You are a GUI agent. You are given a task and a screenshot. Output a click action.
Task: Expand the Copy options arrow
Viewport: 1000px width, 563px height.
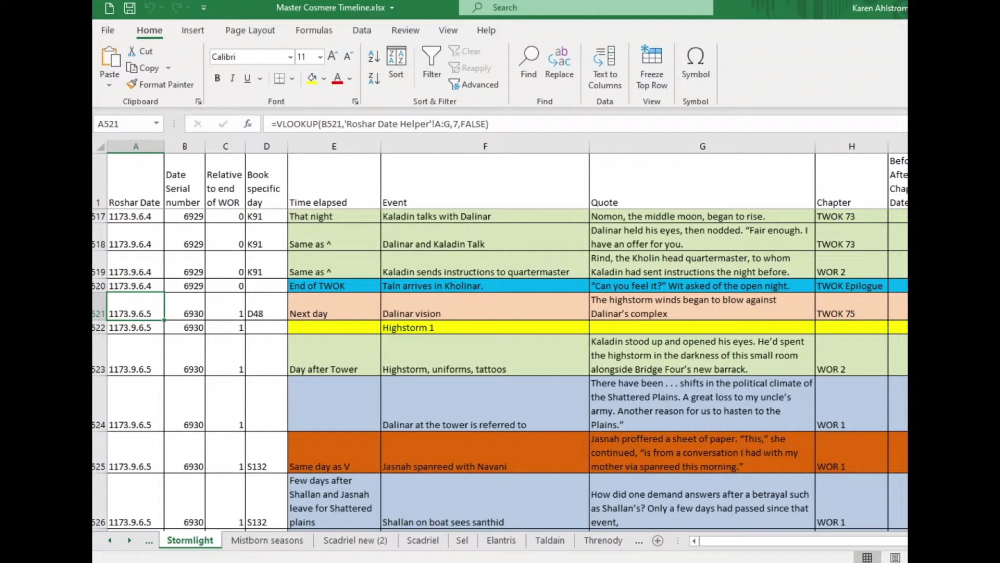168,68
